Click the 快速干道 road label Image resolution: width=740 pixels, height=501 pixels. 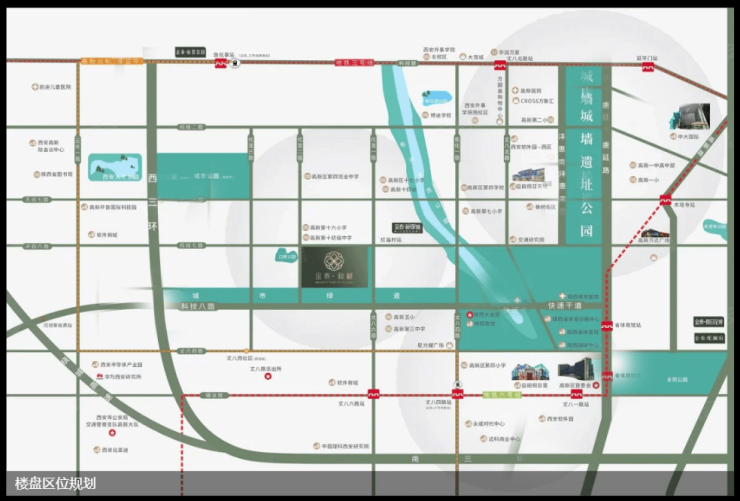[x=564, y=306]
